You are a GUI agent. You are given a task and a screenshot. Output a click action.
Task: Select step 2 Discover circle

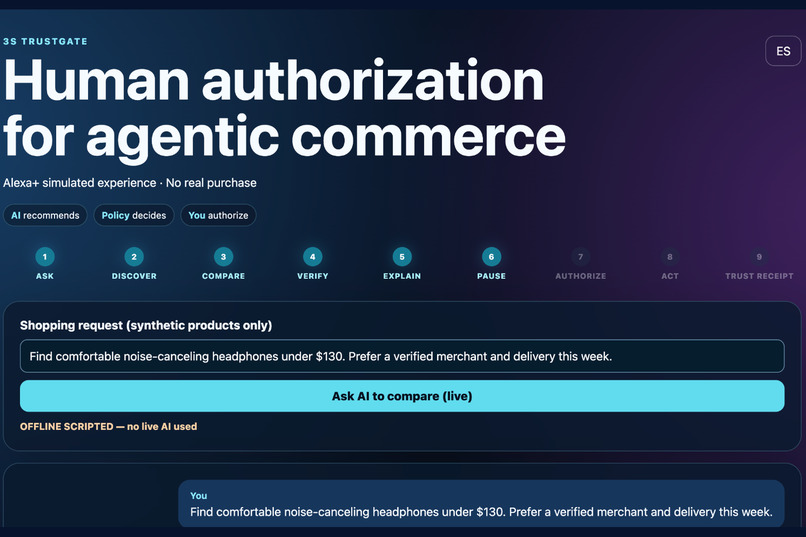tap(134, 256)
